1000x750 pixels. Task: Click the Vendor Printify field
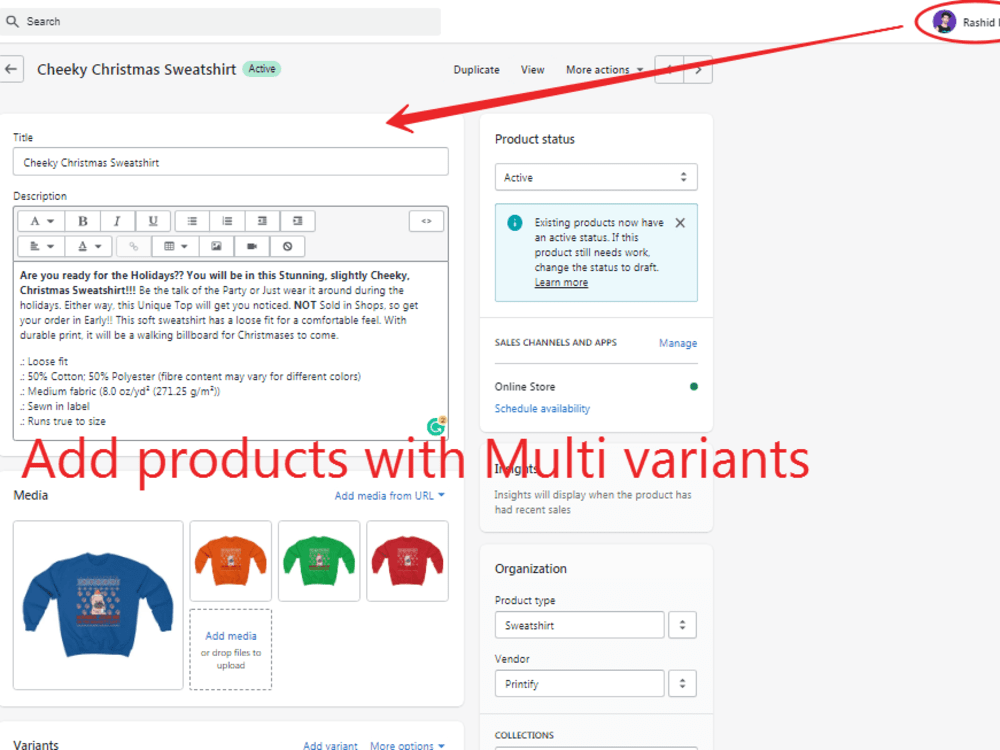pyautogui.click(x=580, y=684)
